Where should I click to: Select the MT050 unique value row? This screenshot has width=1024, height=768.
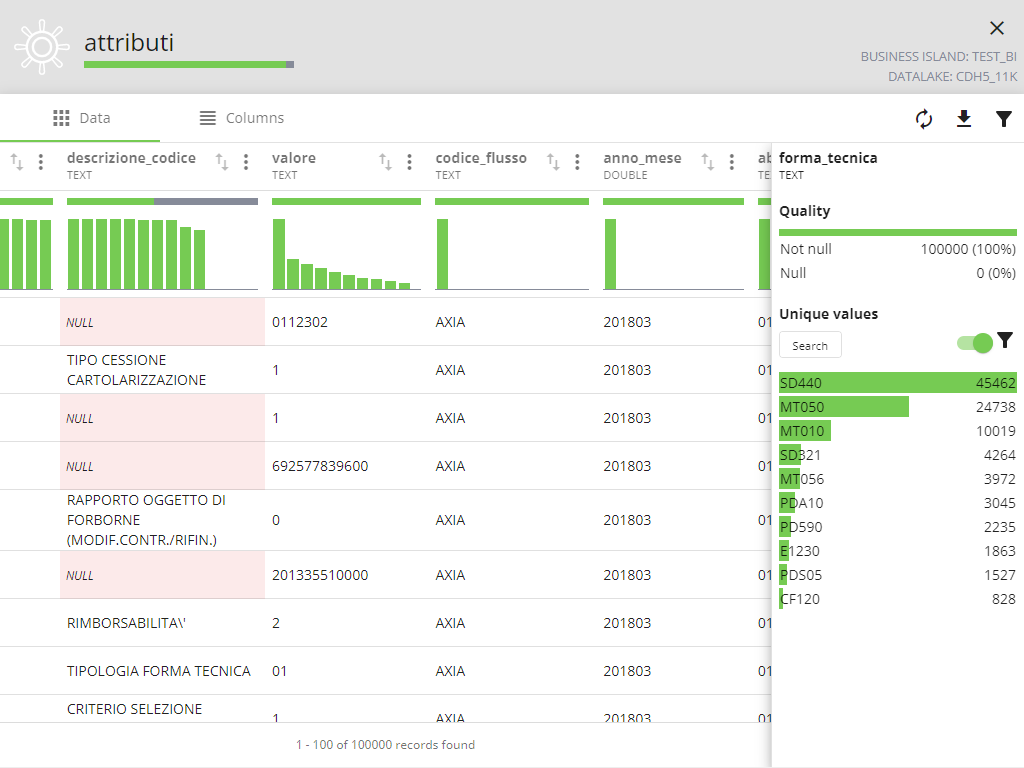point(897,406)
